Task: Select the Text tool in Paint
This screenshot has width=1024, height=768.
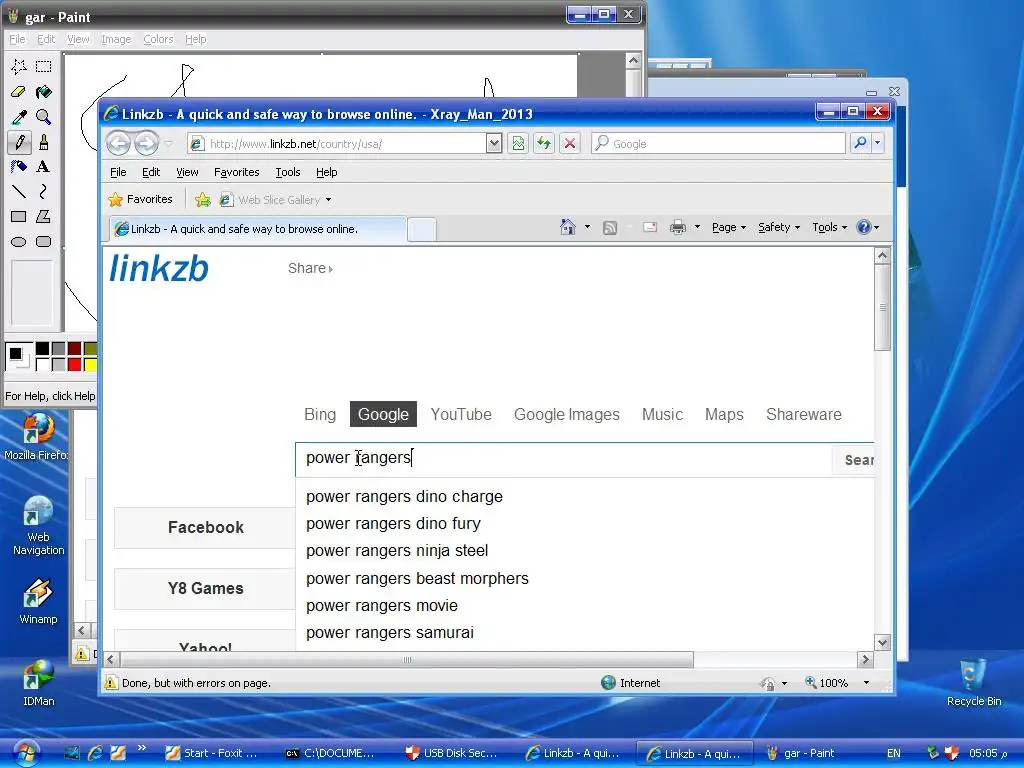Action: (43, 167)
